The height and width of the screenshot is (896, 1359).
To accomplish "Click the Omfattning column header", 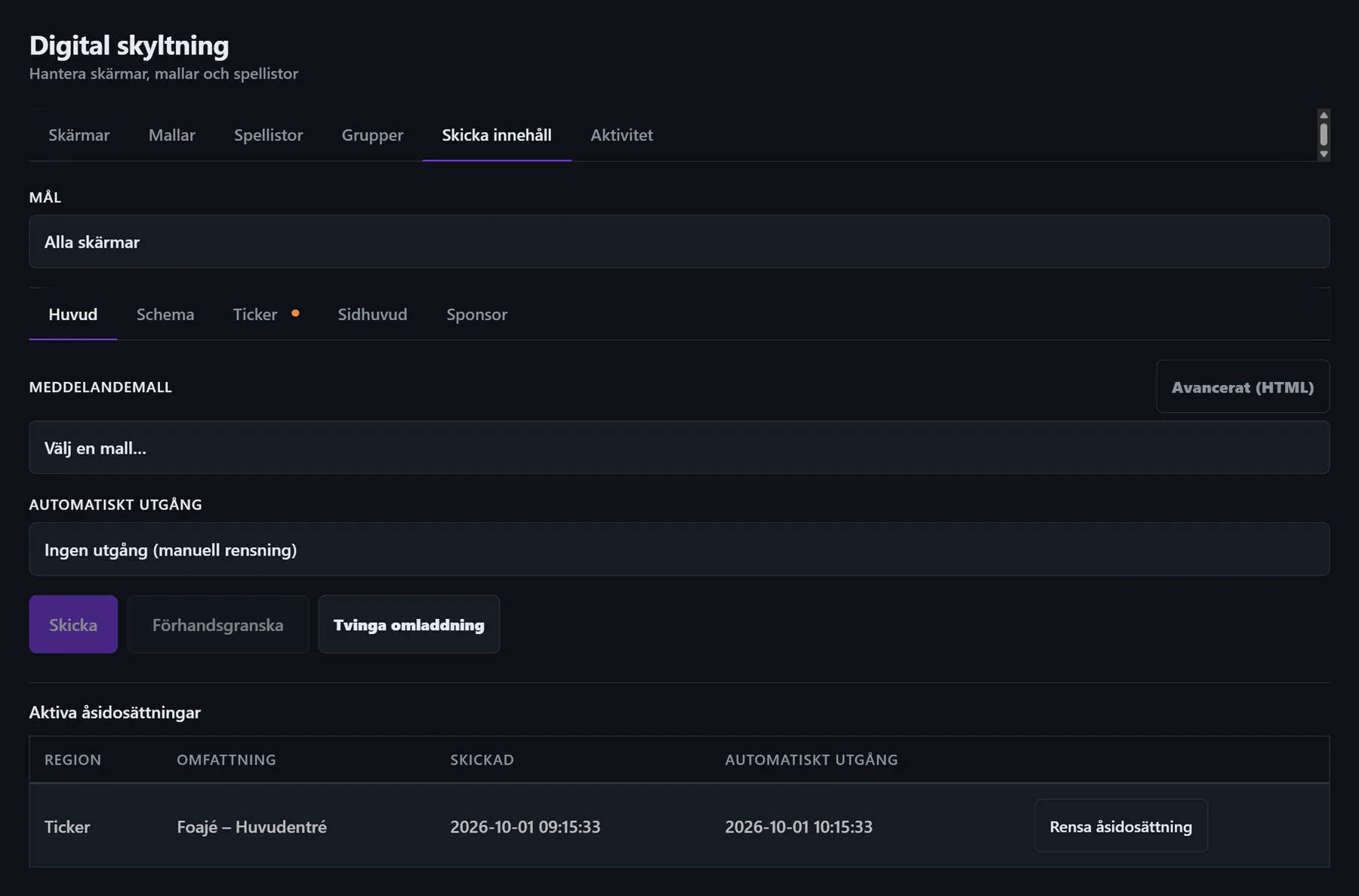I will coord(226,759).
